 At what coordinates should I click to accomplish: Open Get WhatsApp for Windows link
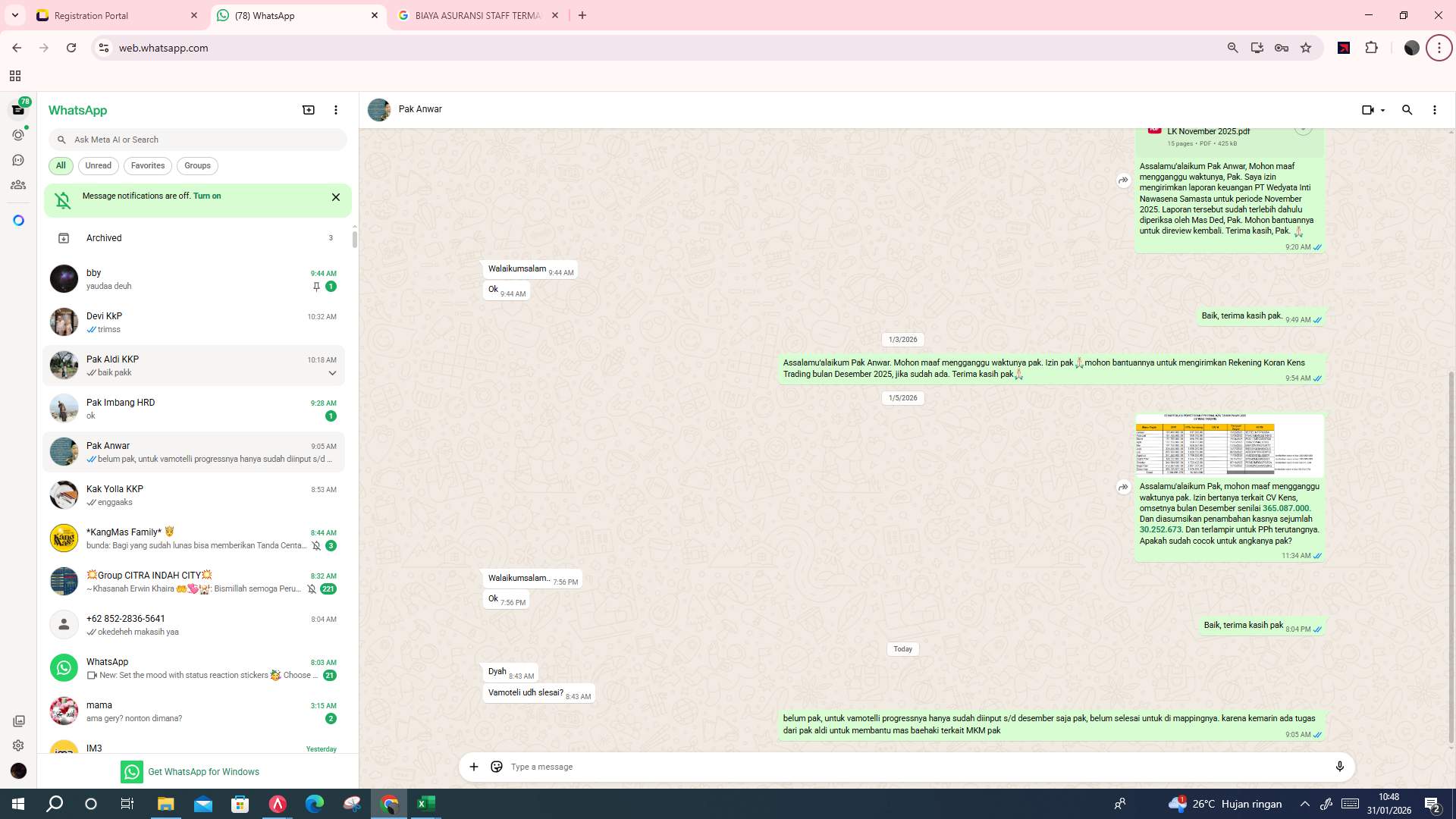[203, 771]
